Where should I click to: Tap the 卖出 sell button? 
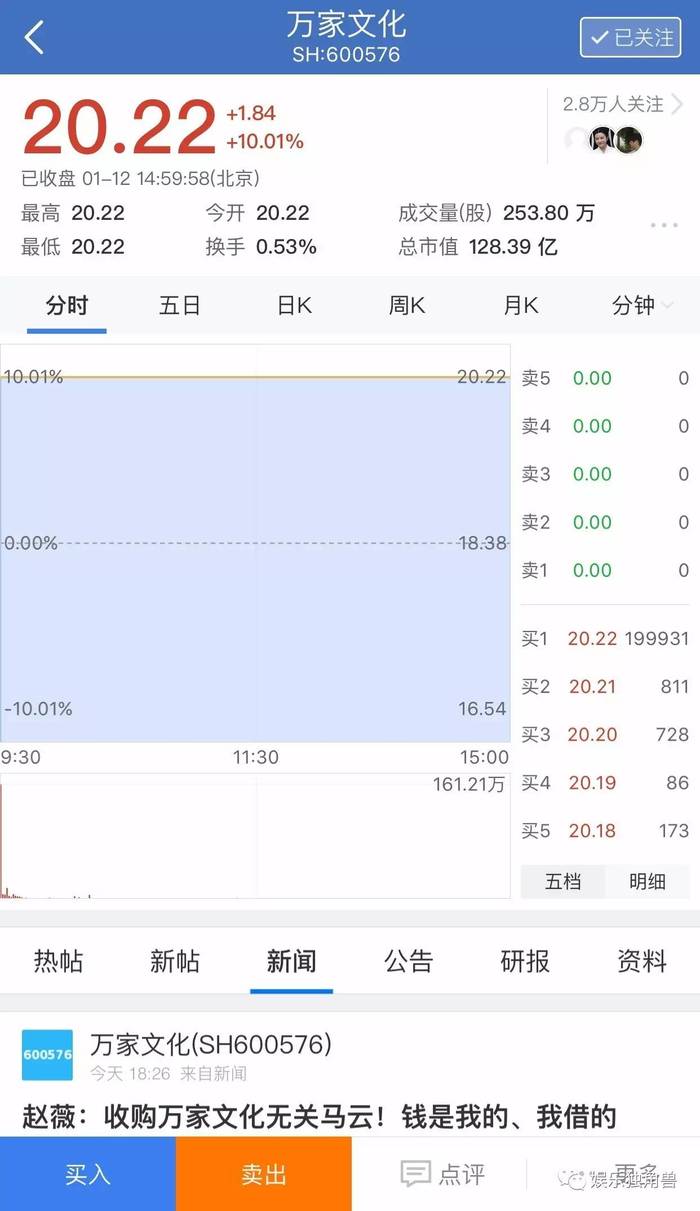tap(264, 1174)
